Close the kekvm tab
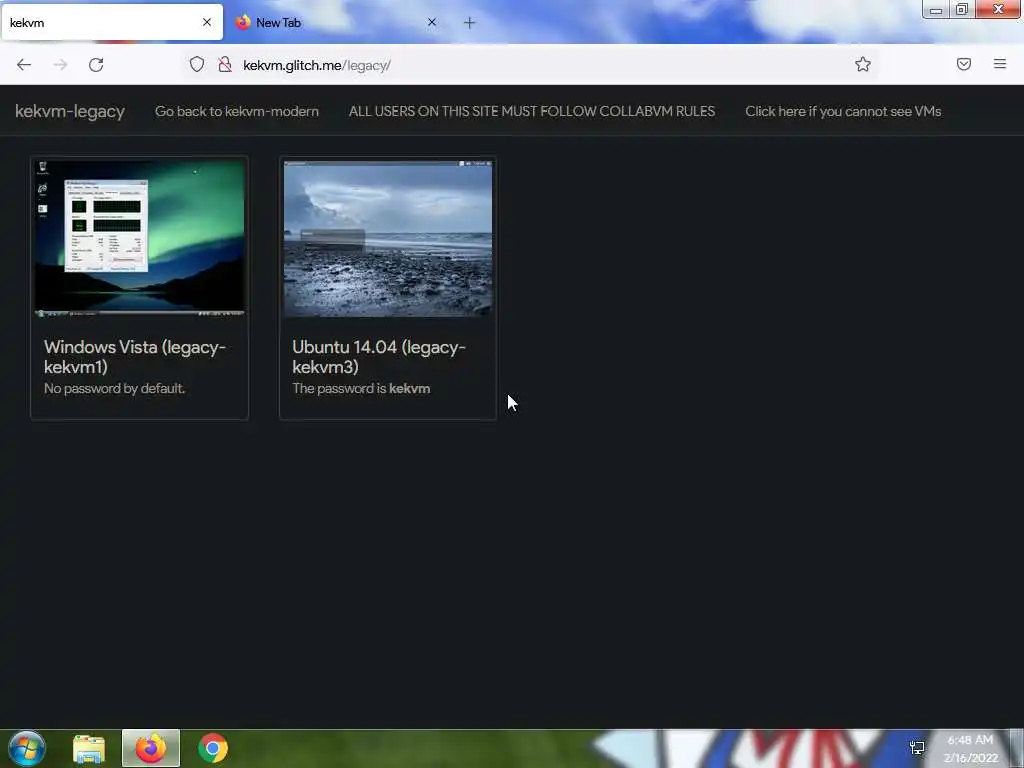This screenshot has height=768, width=1024. click(x=207, y=22)
